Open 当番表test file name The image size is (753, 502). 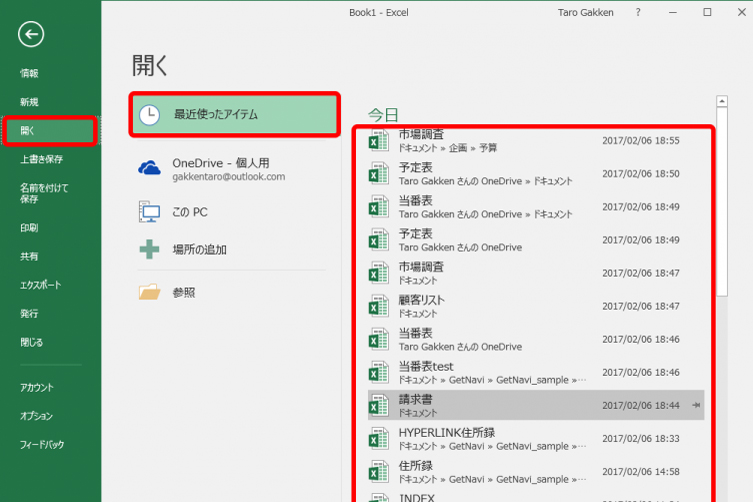tap(426, 367)
